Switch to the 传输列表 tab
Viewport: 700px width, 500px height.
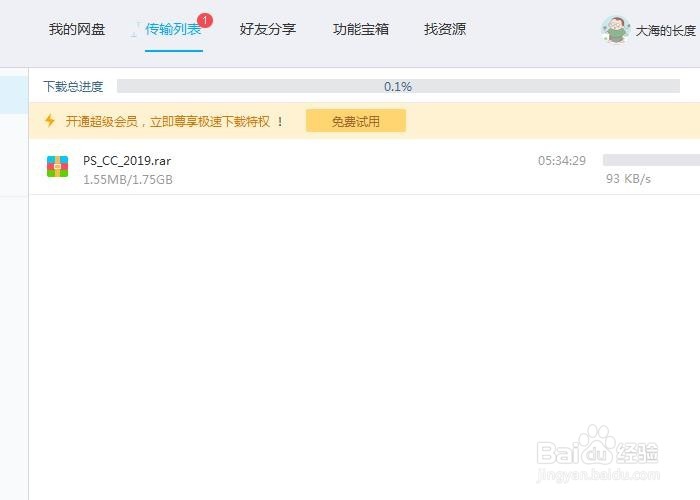173,29
